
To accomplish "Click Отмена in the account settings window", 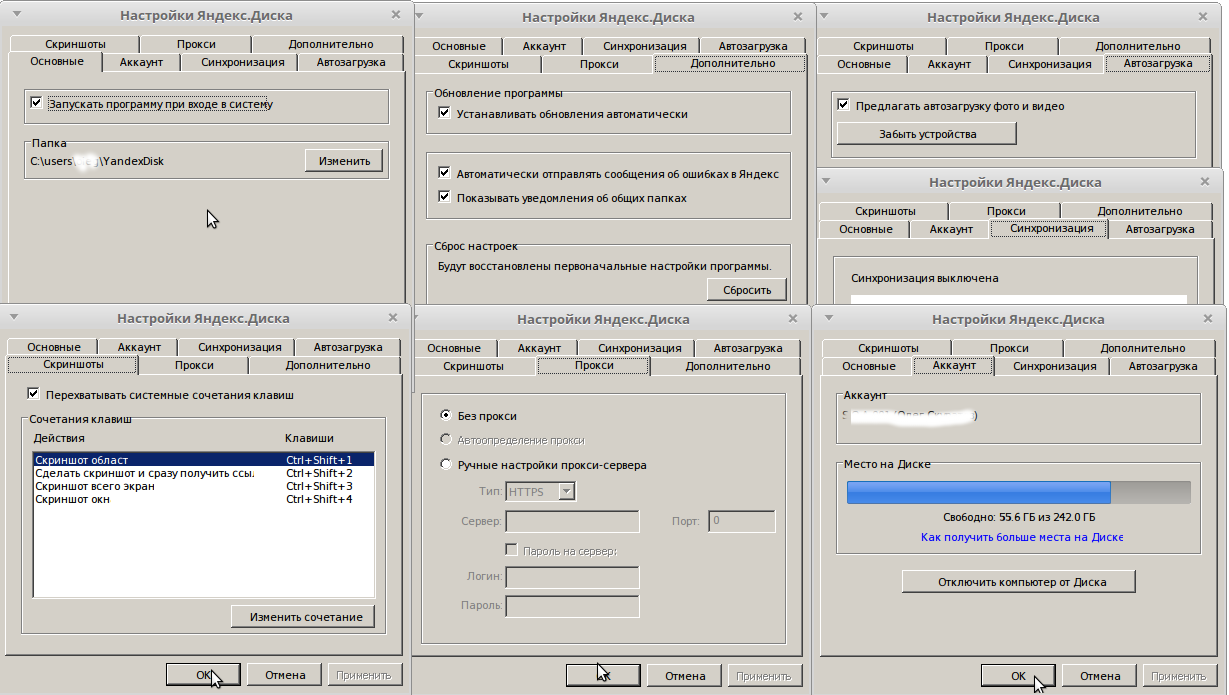I will tap(1099, 676).
